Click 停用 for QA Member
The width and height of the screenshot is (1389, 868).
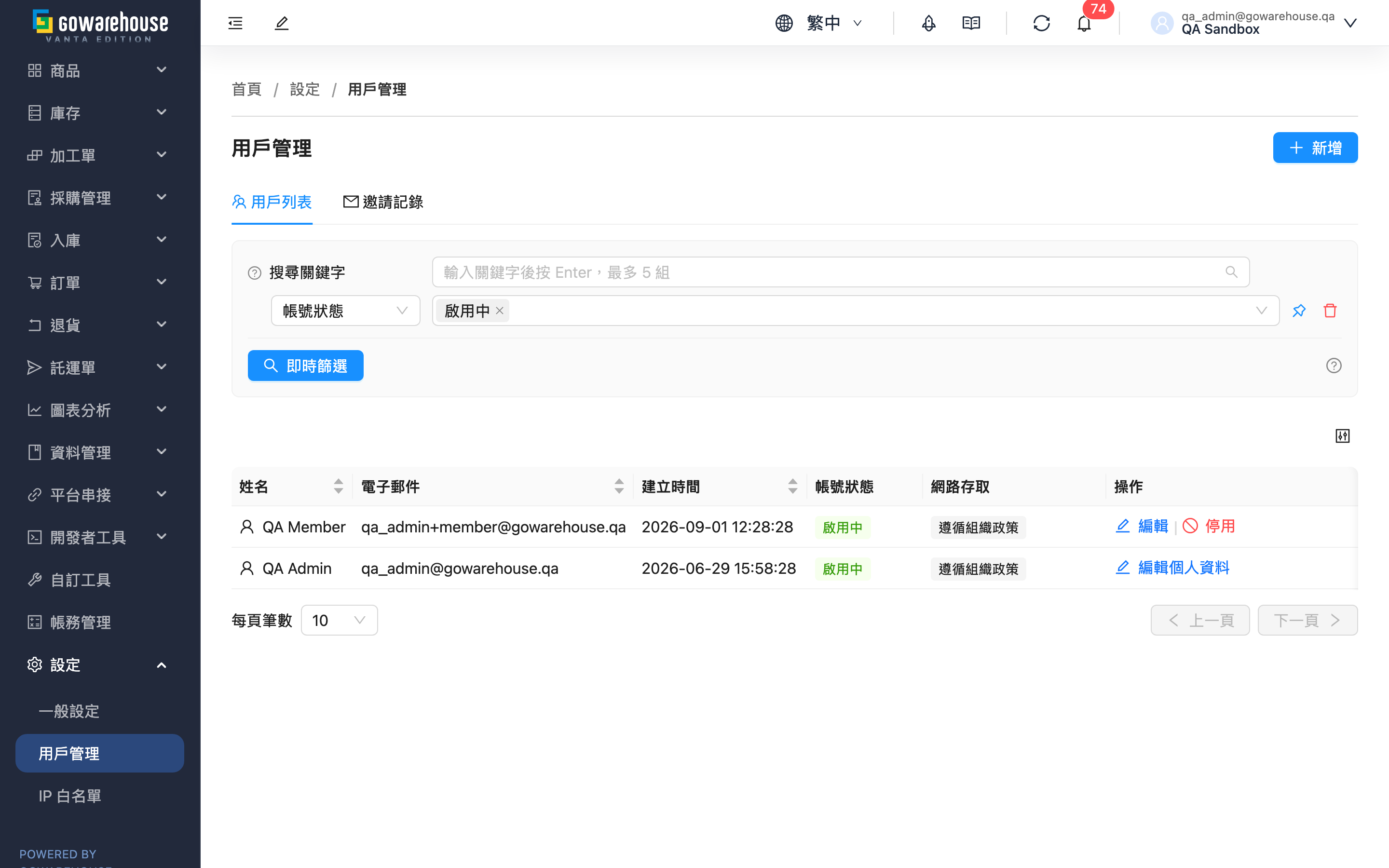1209,526
